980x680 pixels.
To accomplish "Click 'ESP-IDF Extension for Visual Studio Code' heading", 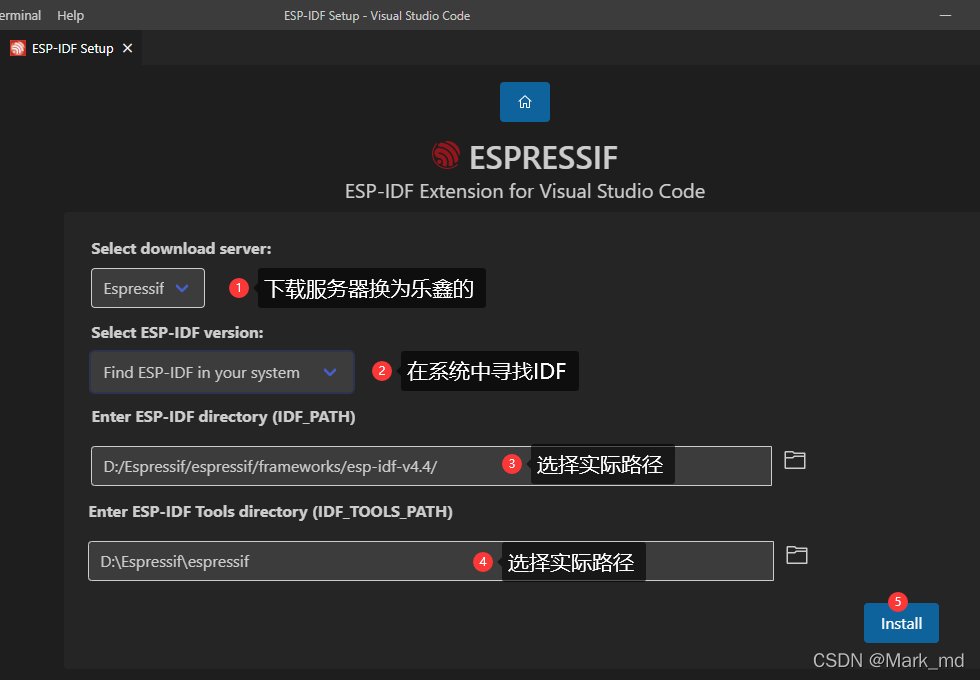I will click(x=525, y=191).
